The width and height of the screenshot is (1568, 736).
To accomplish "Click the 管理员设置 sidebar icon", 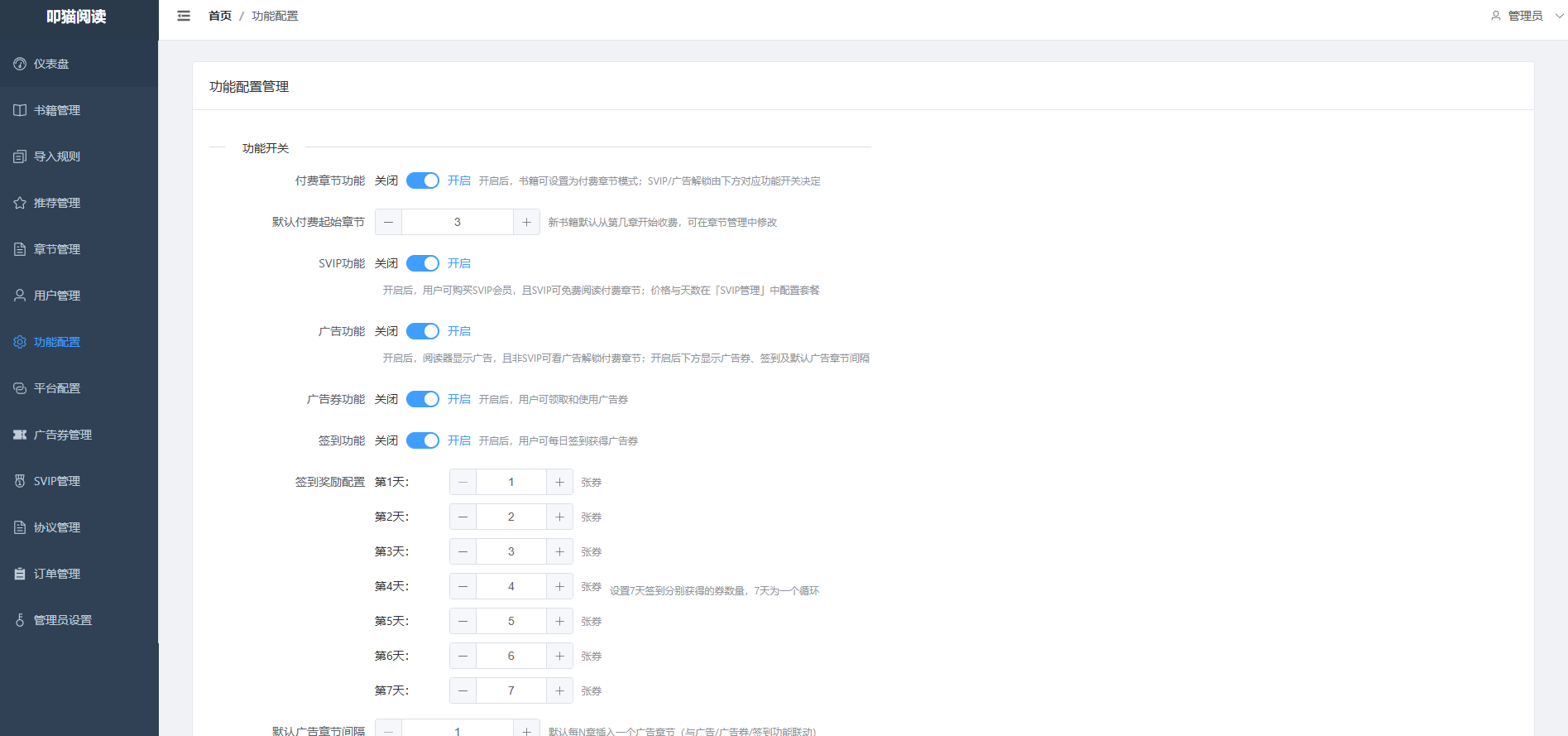I will (x=20, y=620).
